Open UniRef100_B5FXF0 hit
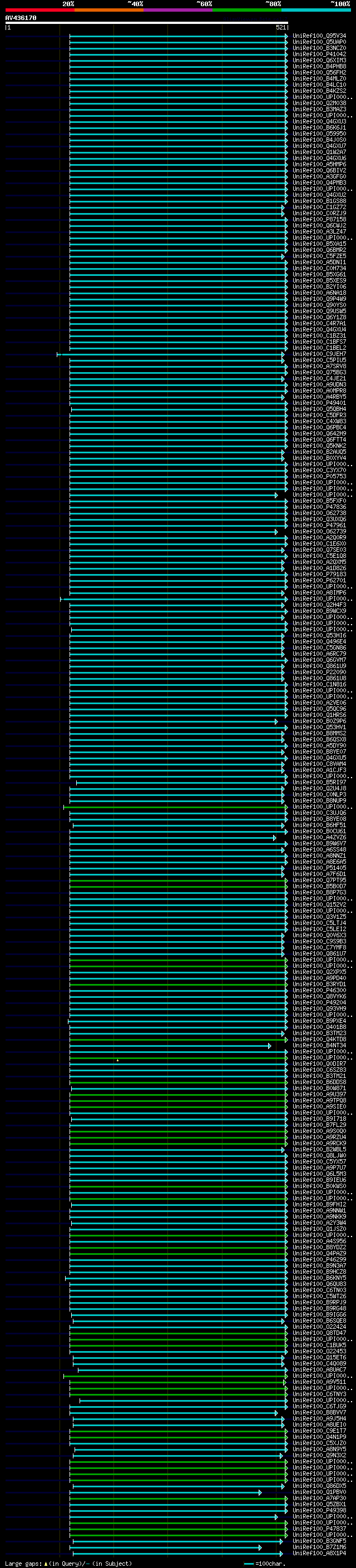356x1568 pixels. (x=319, y=501)
